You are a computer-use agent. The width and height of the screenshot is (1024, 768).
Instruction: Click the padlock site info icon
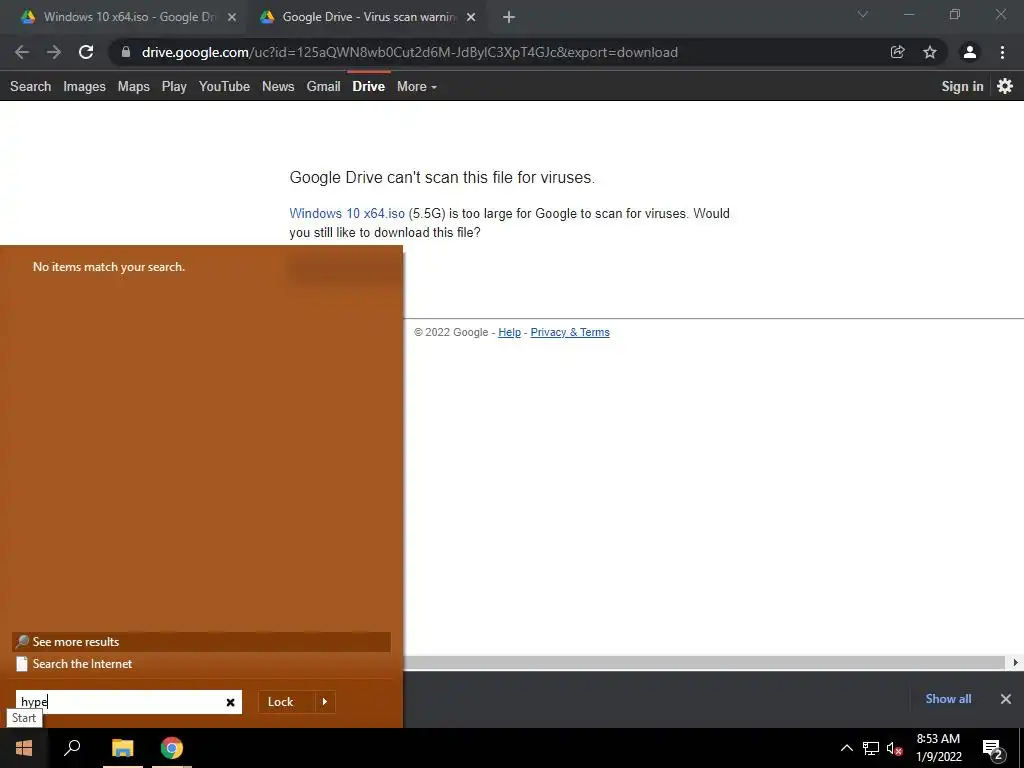pos(126,52)
